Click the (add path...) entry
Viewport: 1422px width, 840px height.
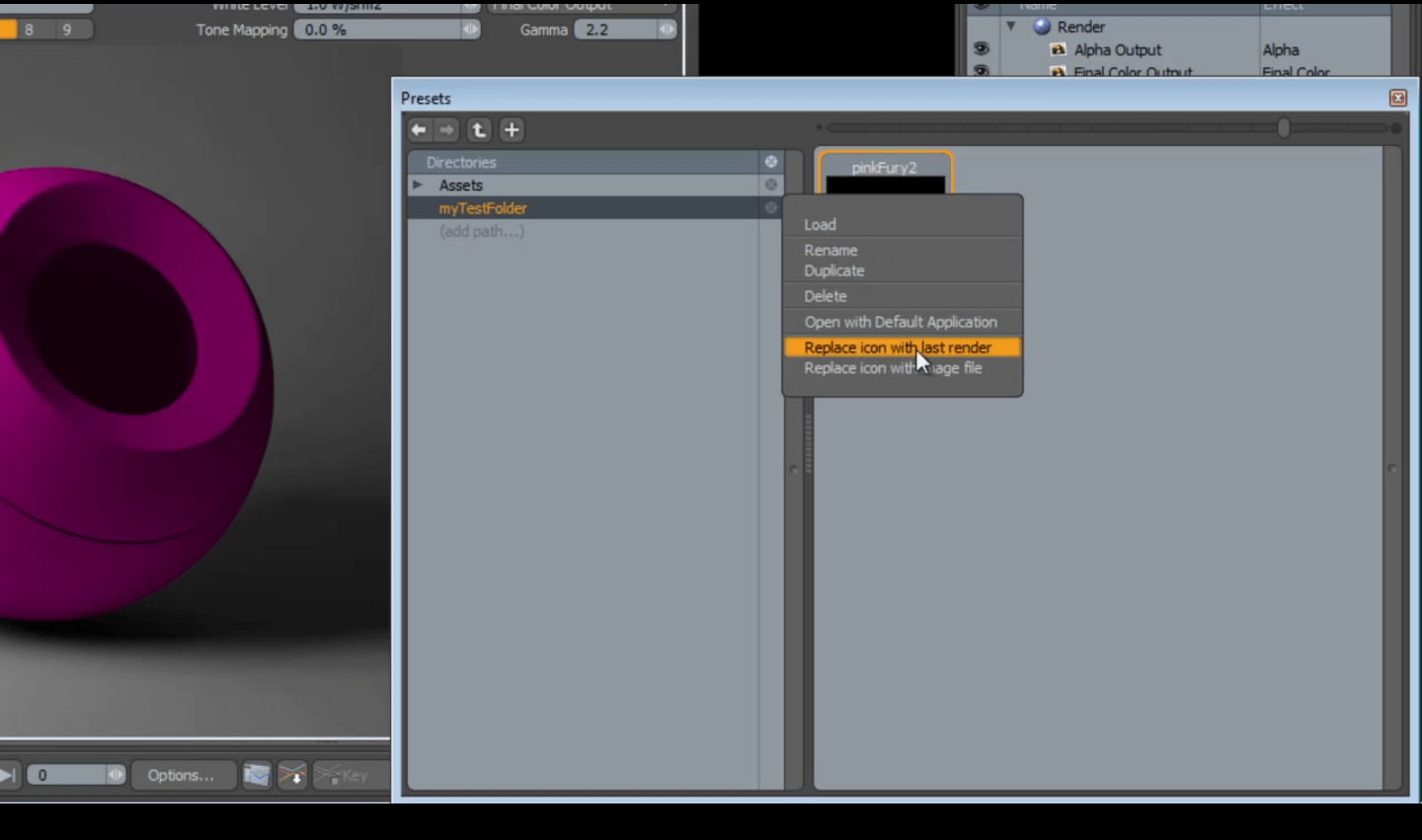tap(482, 231)
